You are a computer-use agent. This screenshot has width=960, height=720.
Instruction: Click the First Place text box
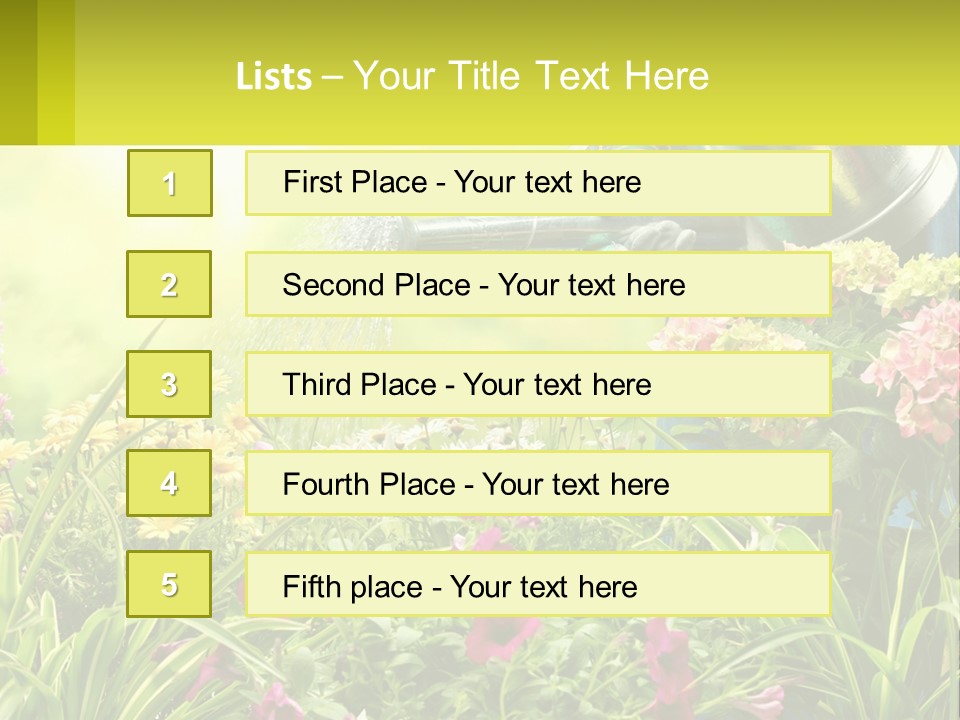pyautogui.click(x=538, y=183)
